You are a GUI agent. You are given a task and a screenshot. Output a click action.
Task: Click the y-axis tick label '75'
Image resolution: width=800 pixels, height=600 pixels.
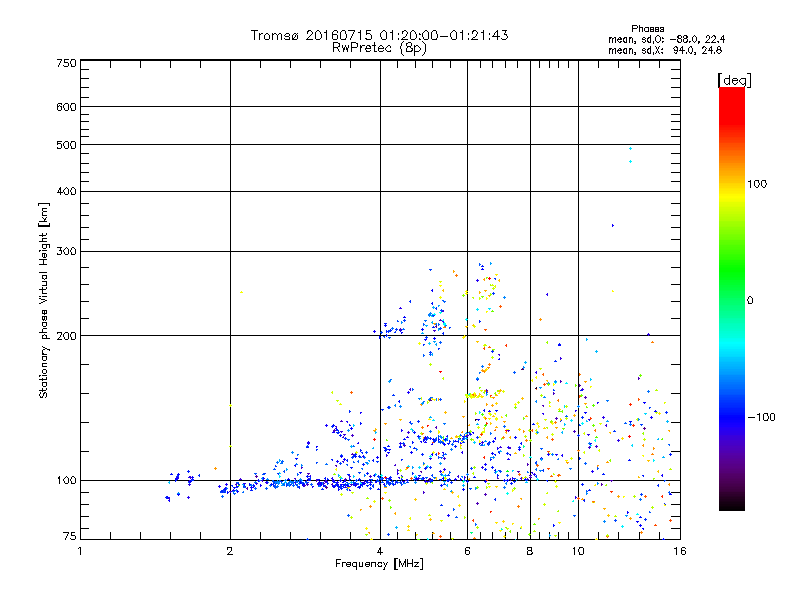pyautogui.click(x=70, y=536)
